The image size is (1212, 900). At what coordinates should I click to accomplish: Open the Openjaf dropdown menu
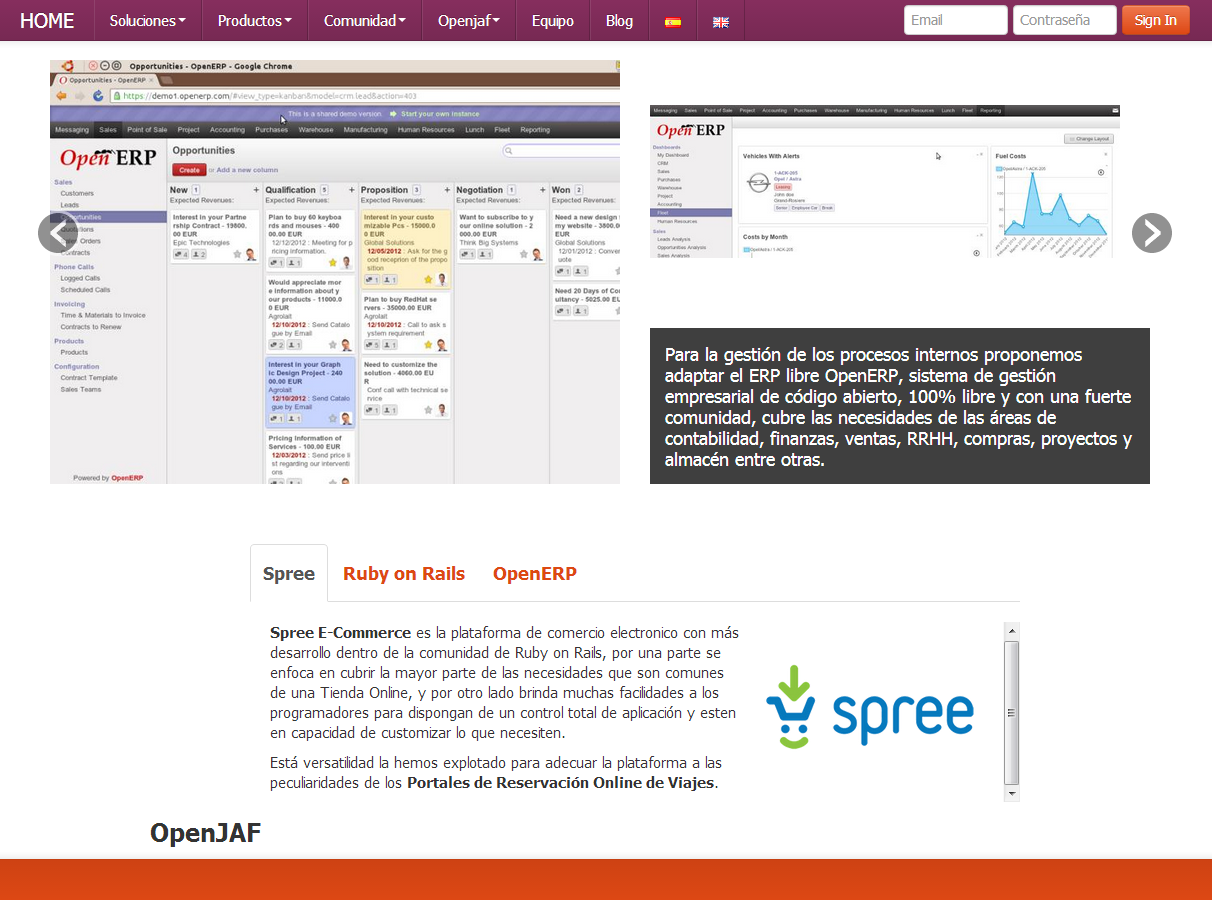coord(469,21)
